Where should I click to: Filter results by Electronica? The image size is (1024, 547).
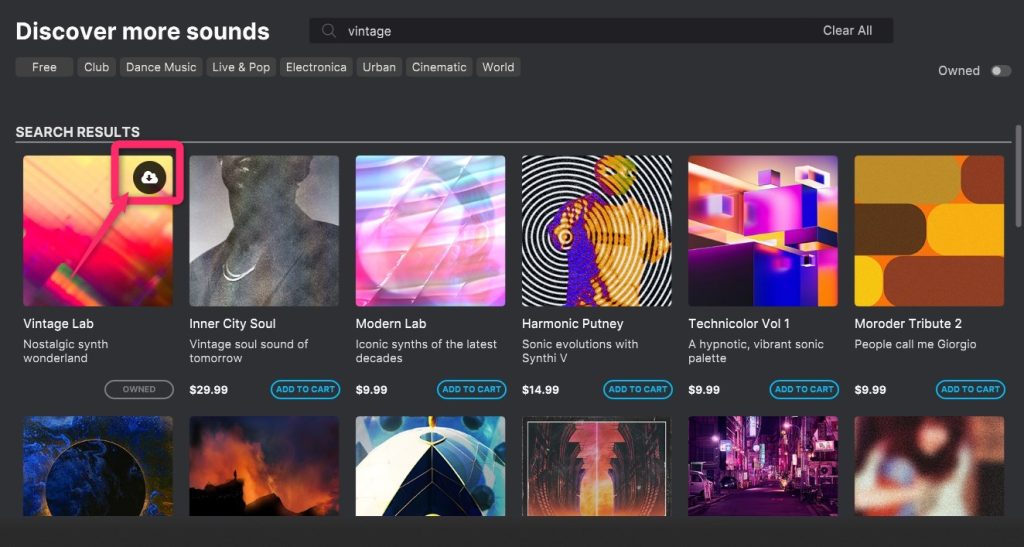tap(316, 67)
